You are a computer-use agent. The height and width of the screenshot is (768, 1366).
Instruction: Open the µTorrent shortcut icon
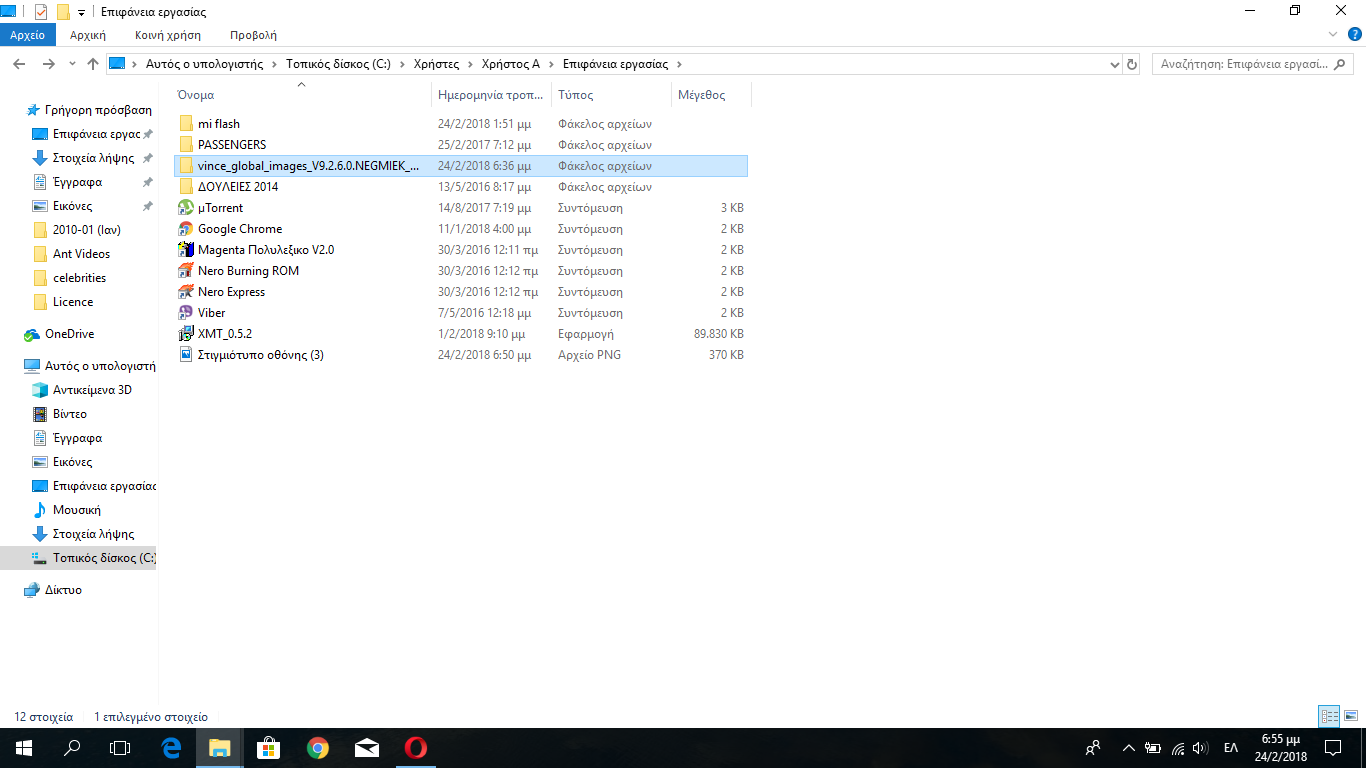(185, 208)
